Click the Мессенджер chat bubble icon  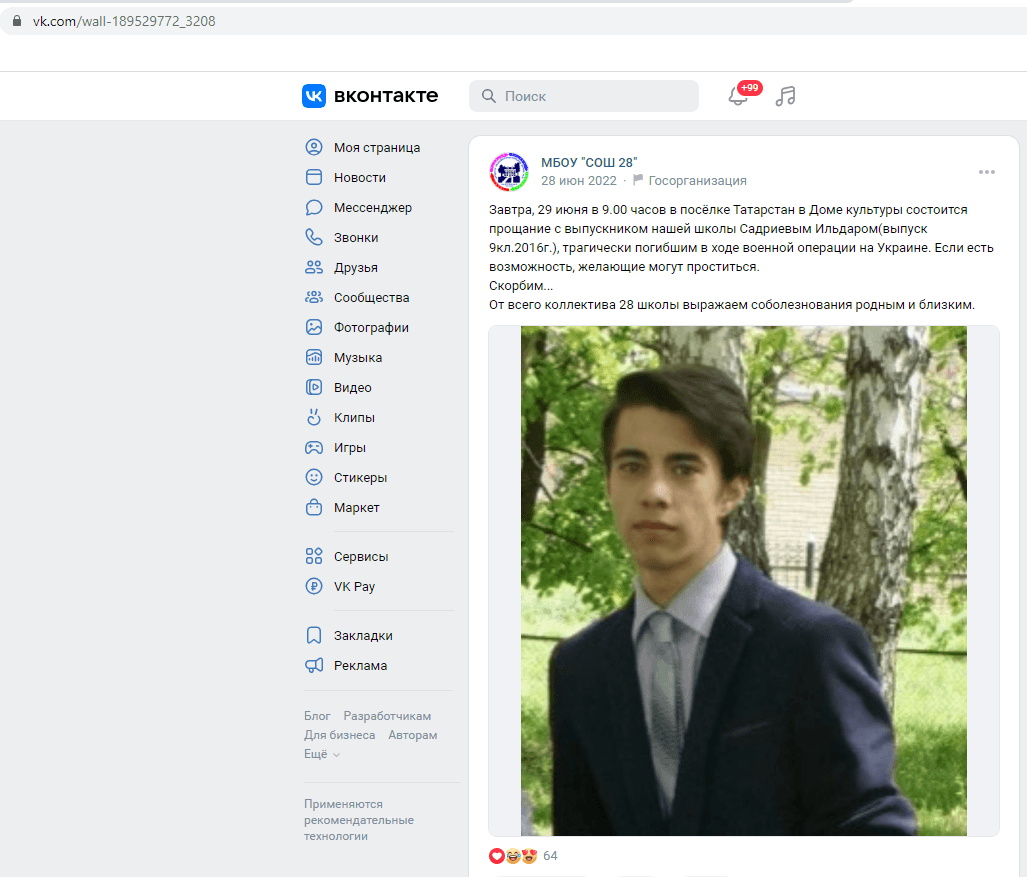[314, 208]
